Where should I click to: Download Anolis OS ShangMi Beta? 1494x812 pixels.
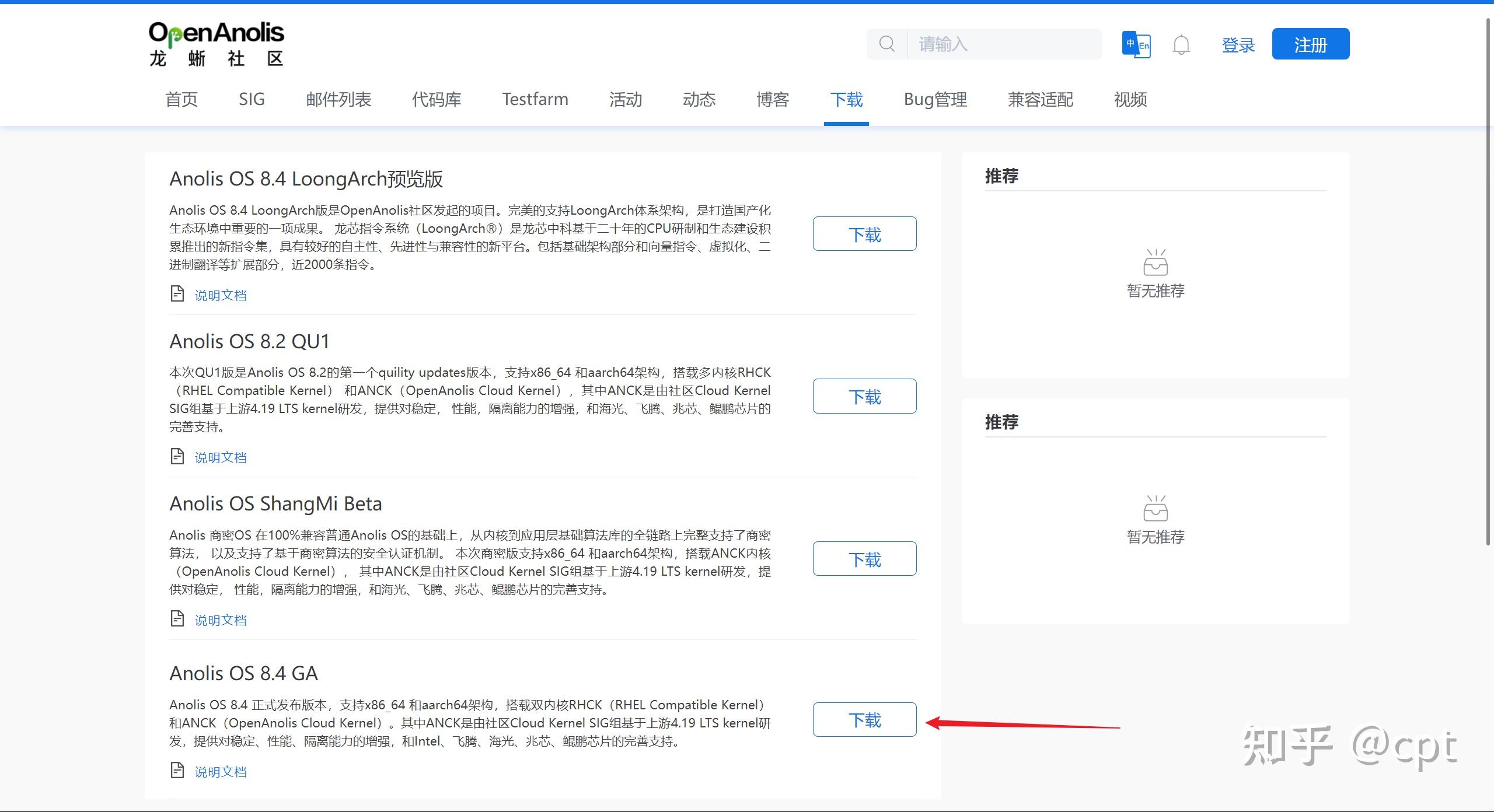point(864,559)
